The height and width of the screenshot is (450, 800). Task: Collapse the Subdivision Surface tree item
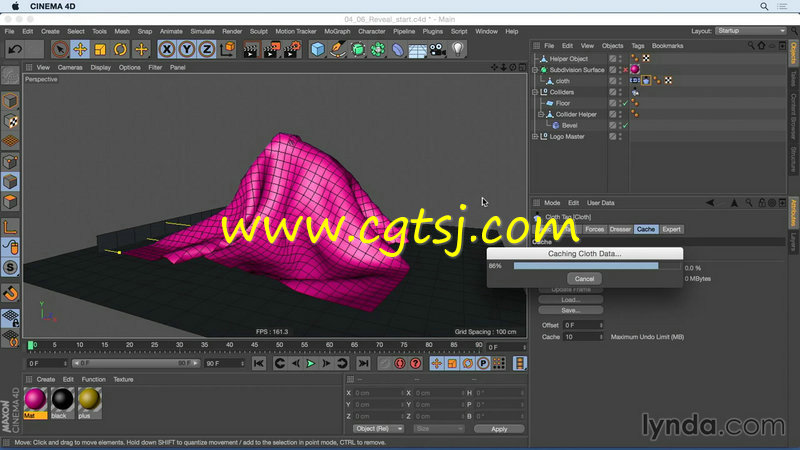535,70
